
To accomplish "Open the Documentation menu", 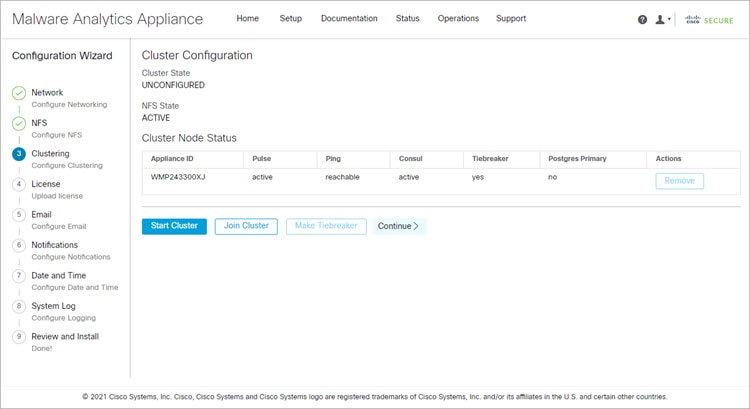I will (x=349, y=19).
